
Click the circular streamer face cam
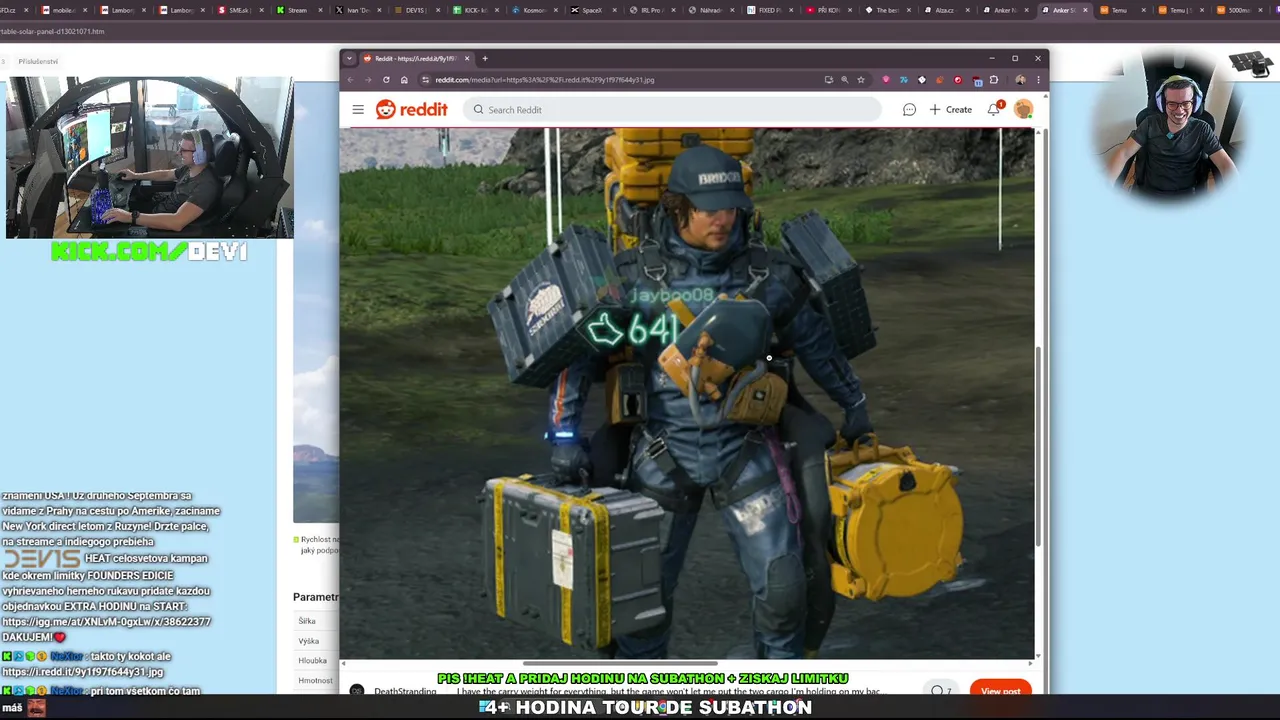[1169, 128]
